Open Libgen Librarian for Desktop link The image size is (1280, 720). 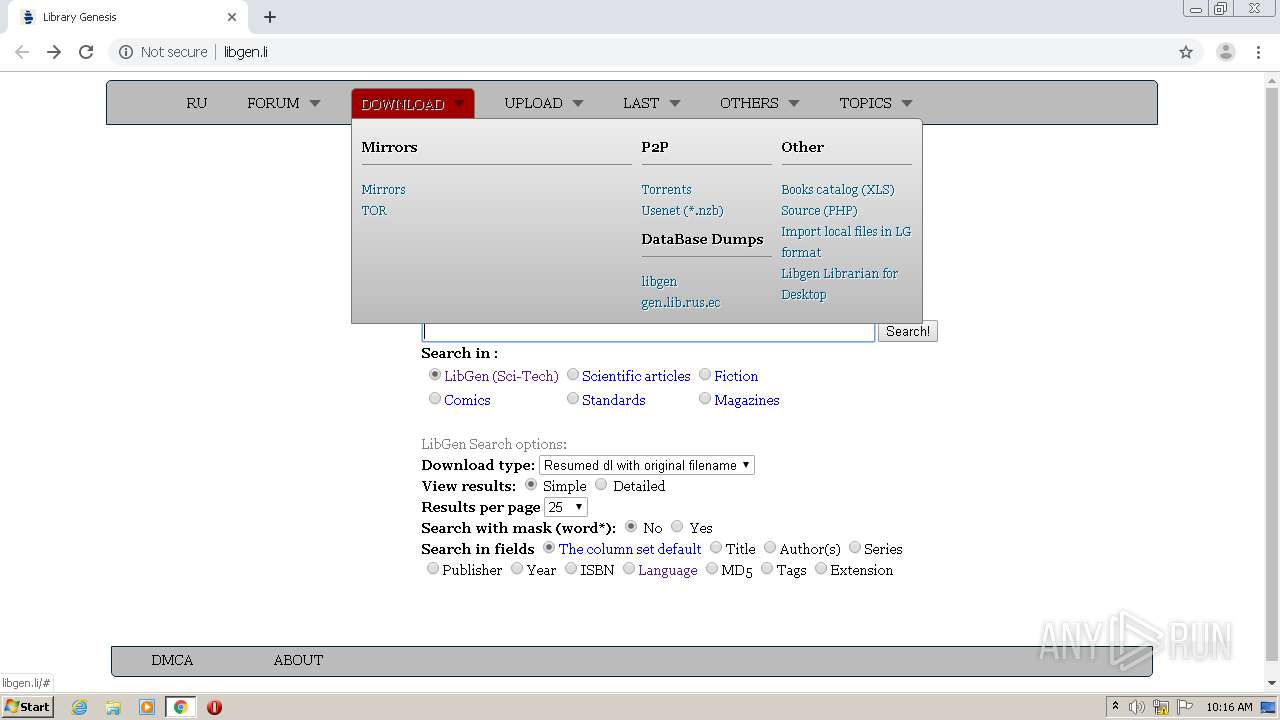point(840,284)
